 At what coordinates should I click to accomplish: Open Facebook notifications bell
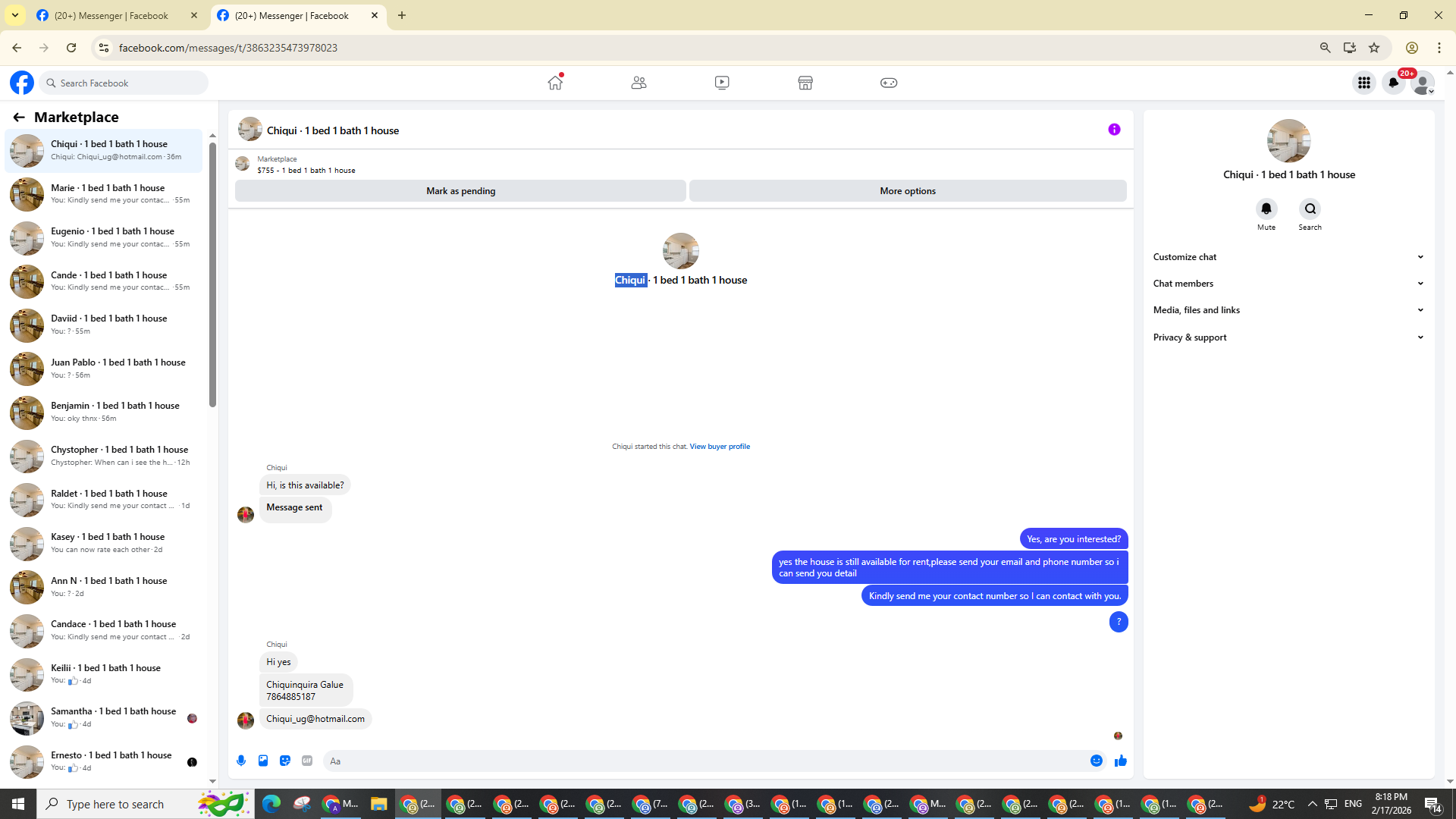1394,83
